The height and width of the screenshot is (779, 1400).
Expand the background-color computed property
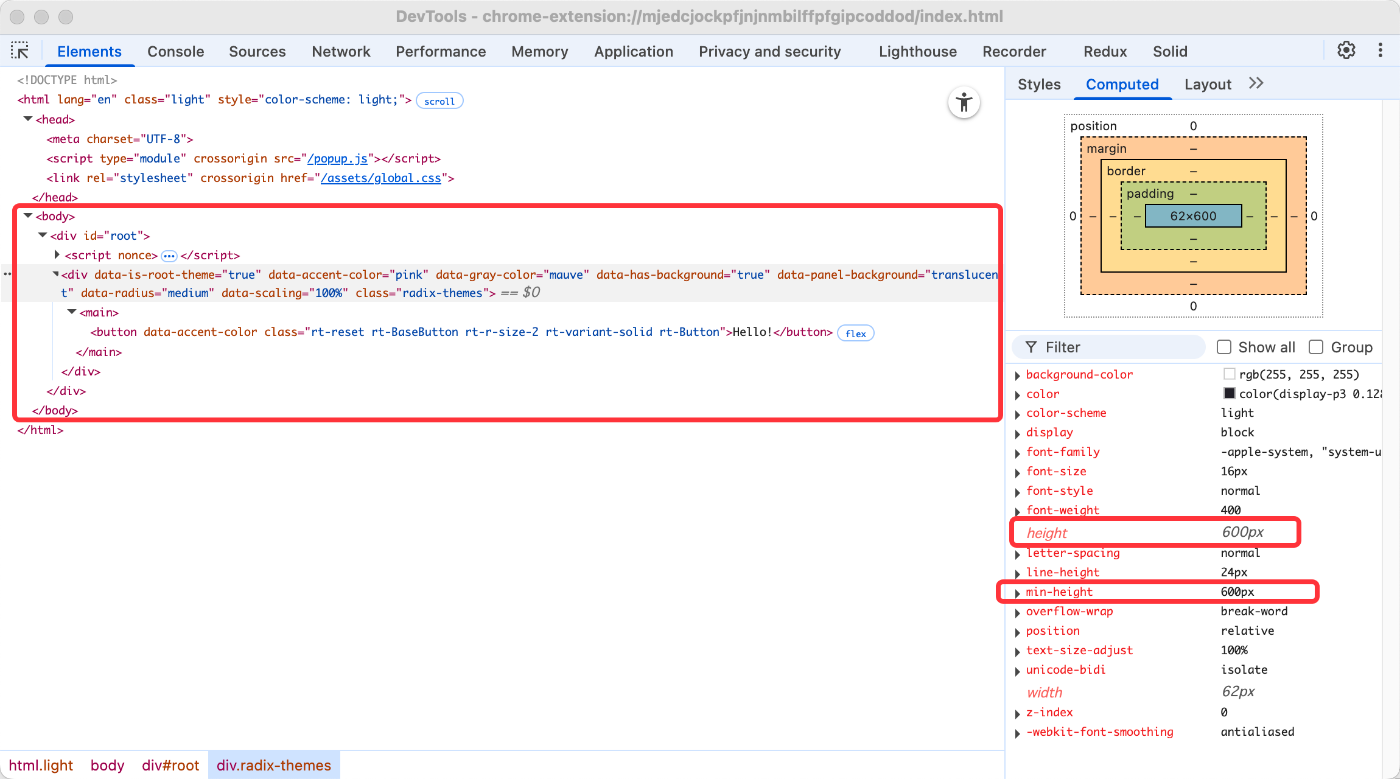(1017, 375)
